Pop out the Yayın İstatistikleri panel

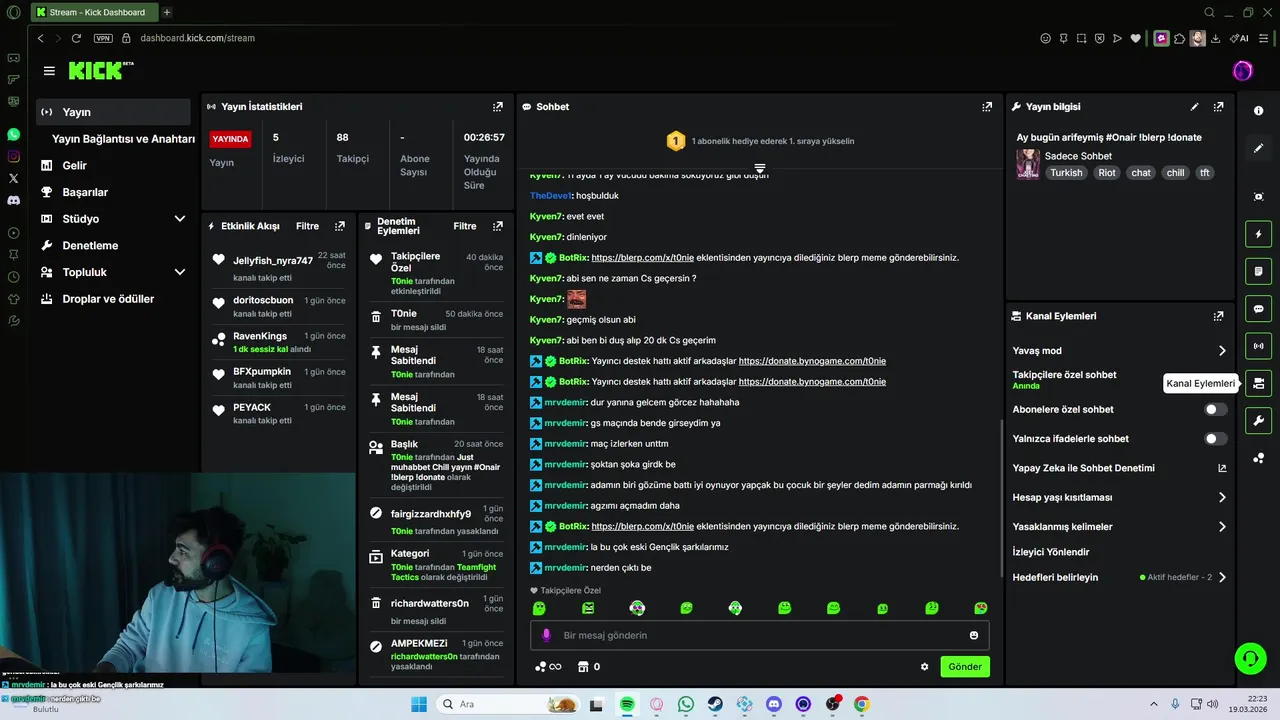(x=498, y=107)
